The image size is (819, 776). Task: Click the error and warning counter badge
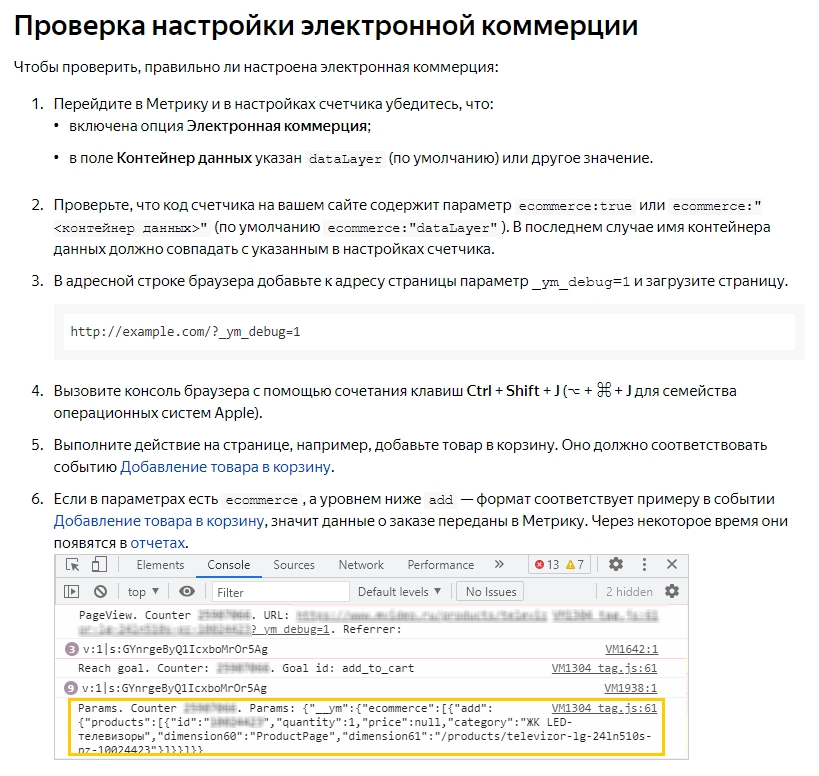pos(560,565)
